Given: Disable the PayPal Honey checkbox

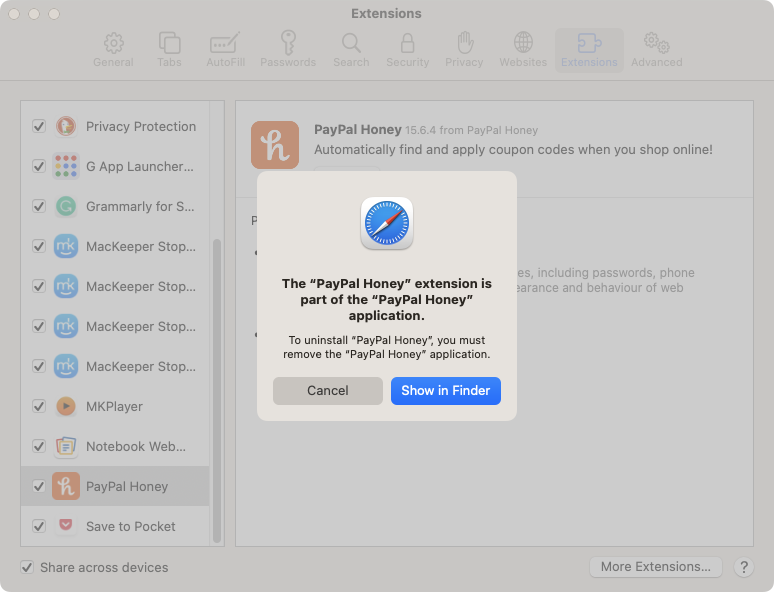Looking at the screenshot, I should click(x=39, y=486).
